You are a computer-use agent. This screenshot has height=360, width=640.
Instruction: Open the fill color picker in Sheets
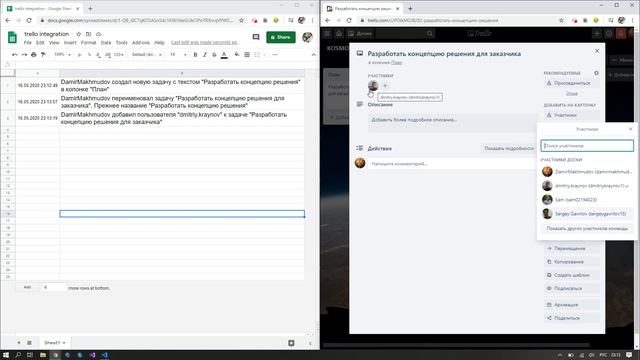pos(237,55)
